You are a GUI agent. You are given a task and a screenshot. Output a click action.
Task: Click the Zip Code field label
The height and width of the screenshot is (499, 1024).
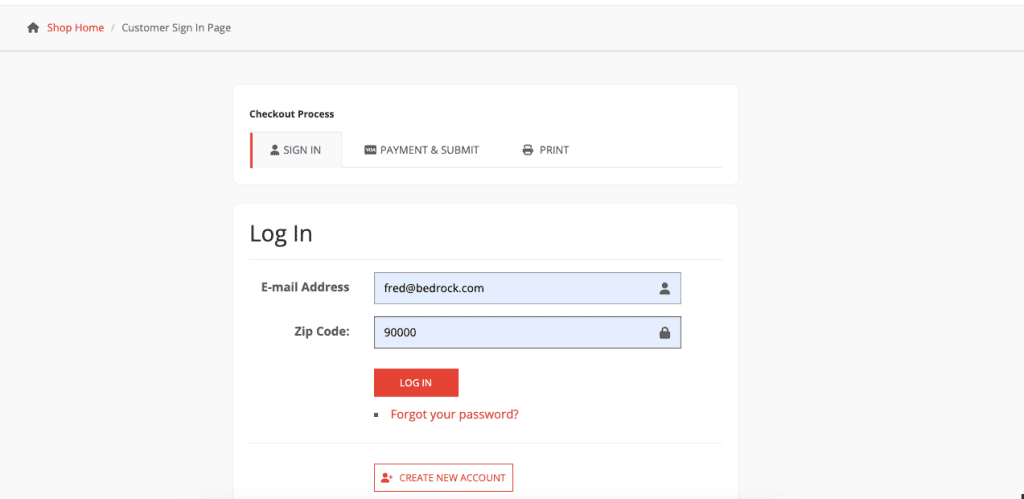[322, 331]
